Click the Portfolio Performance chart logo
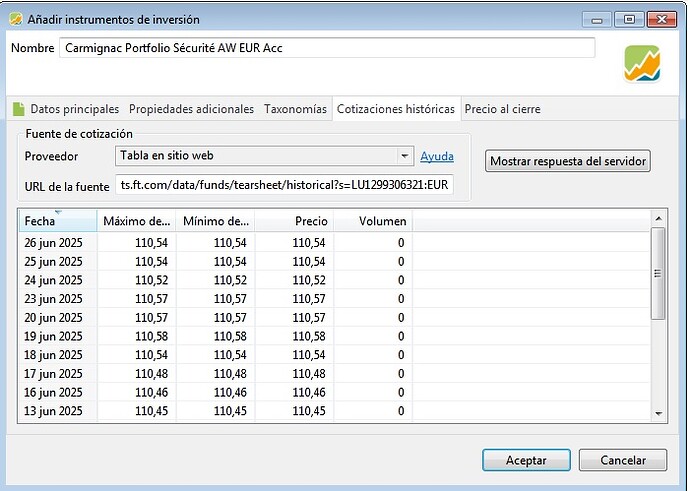Viewport: 690px width, 491px height. point(642,64)
